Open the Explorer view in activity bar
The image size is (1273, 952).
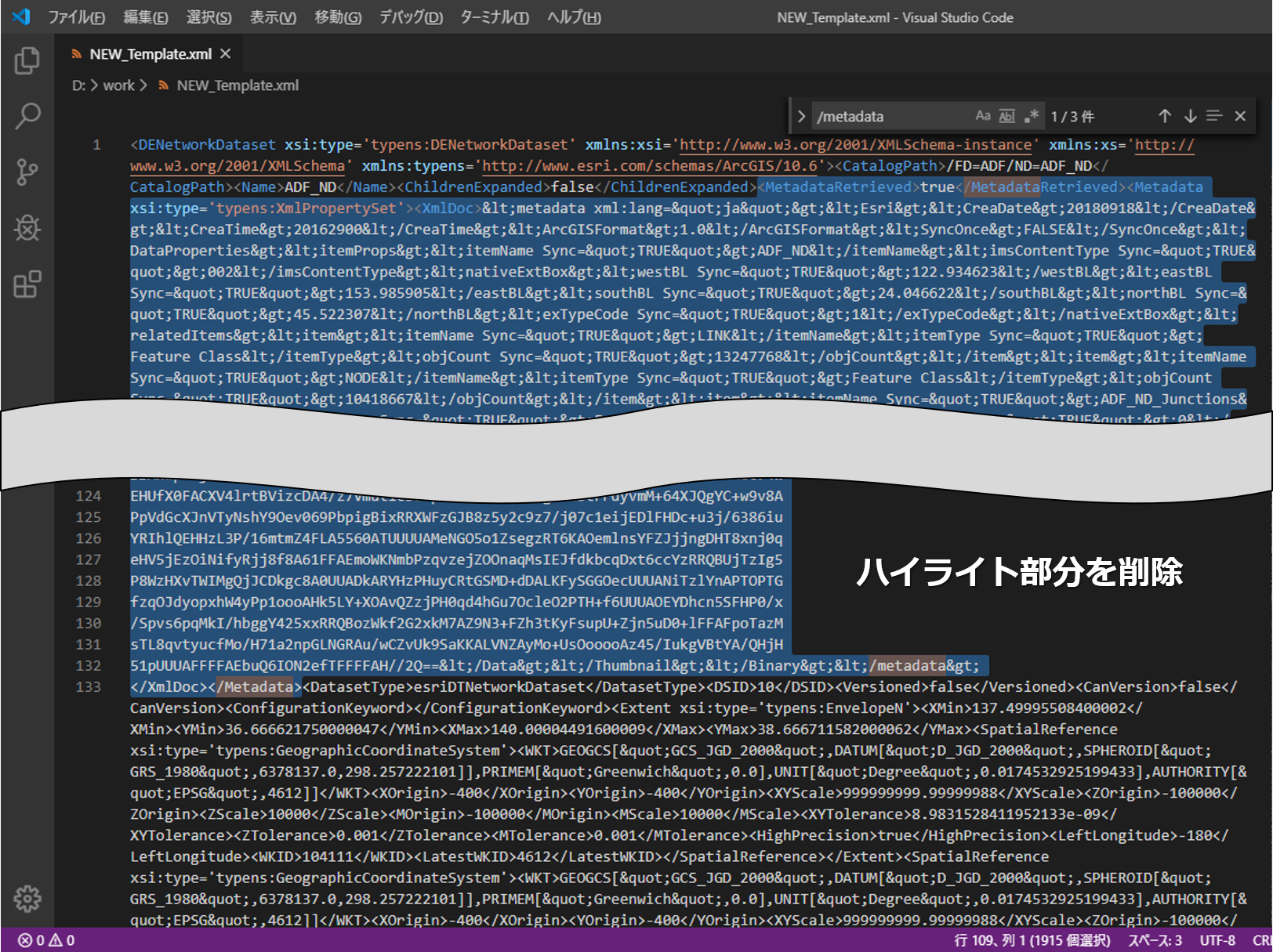[27, 60]
